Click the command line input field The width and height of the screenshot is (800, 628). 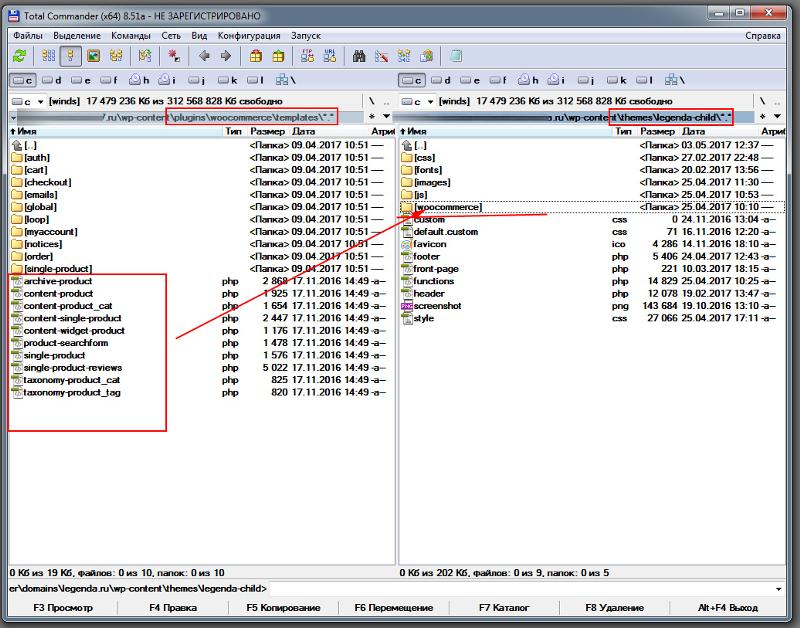pyautogui.click(x=530, y=588)
